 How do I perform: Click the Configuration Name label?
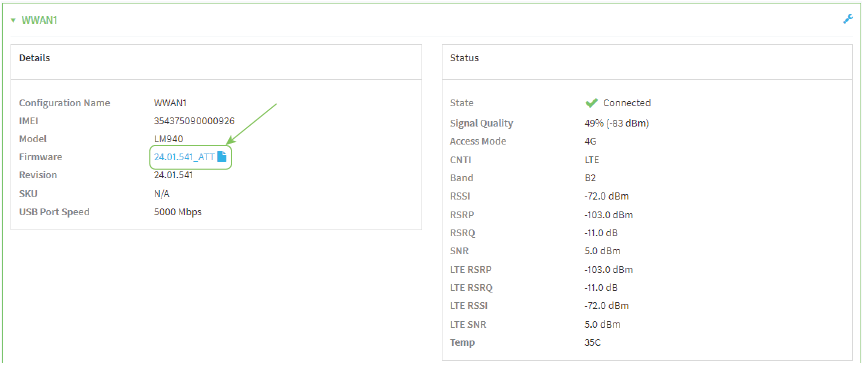(64, 103)
